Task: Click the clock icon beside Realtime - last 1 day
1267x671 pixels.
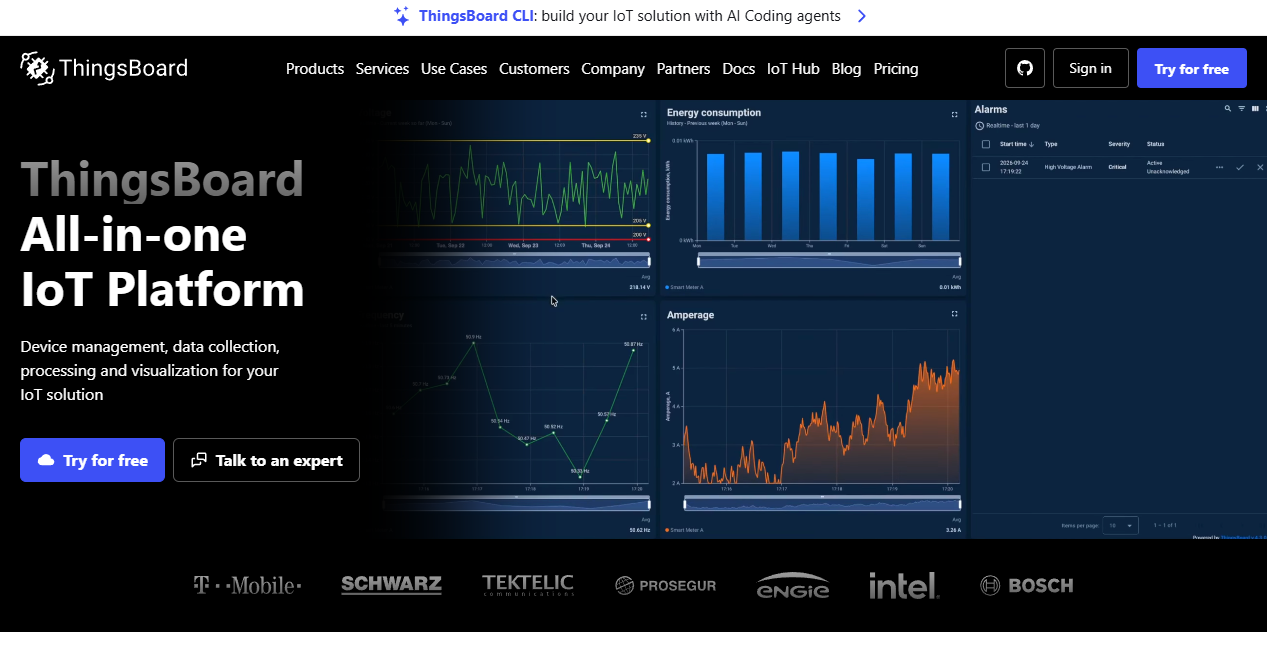Action: coord(980,126)
